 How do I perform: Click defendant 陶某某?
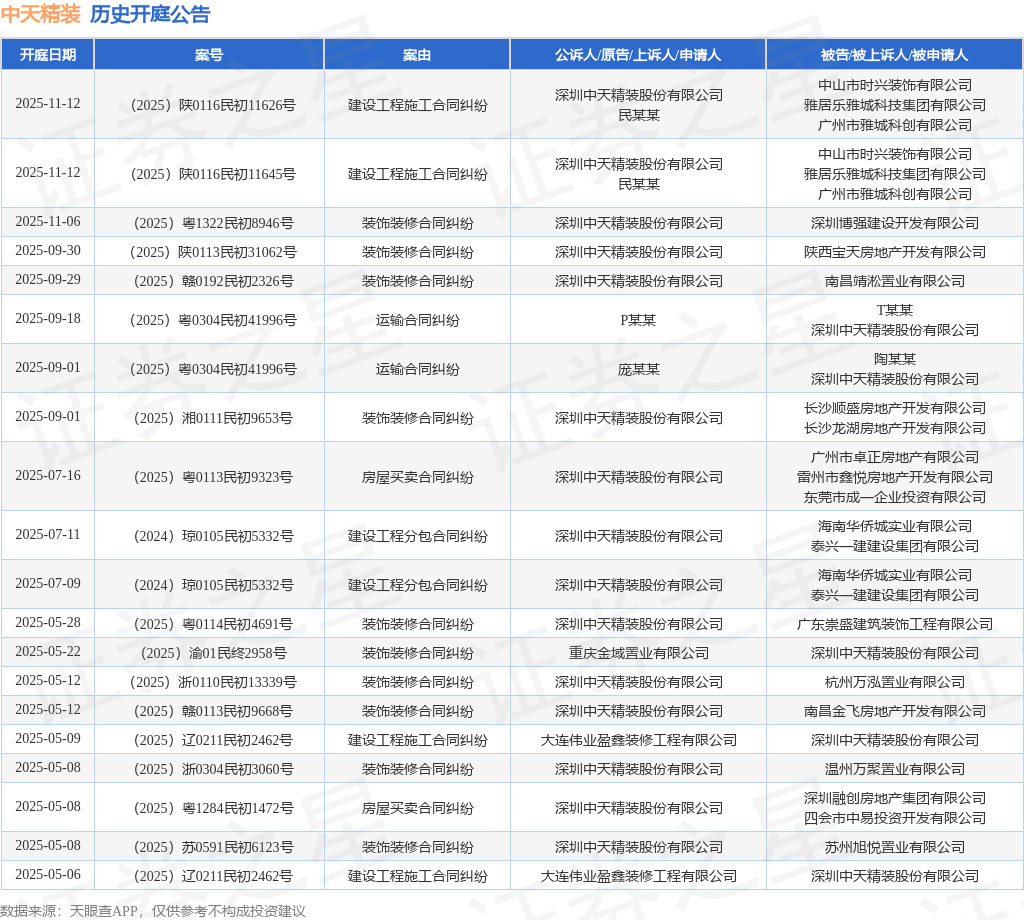point(895,359)
